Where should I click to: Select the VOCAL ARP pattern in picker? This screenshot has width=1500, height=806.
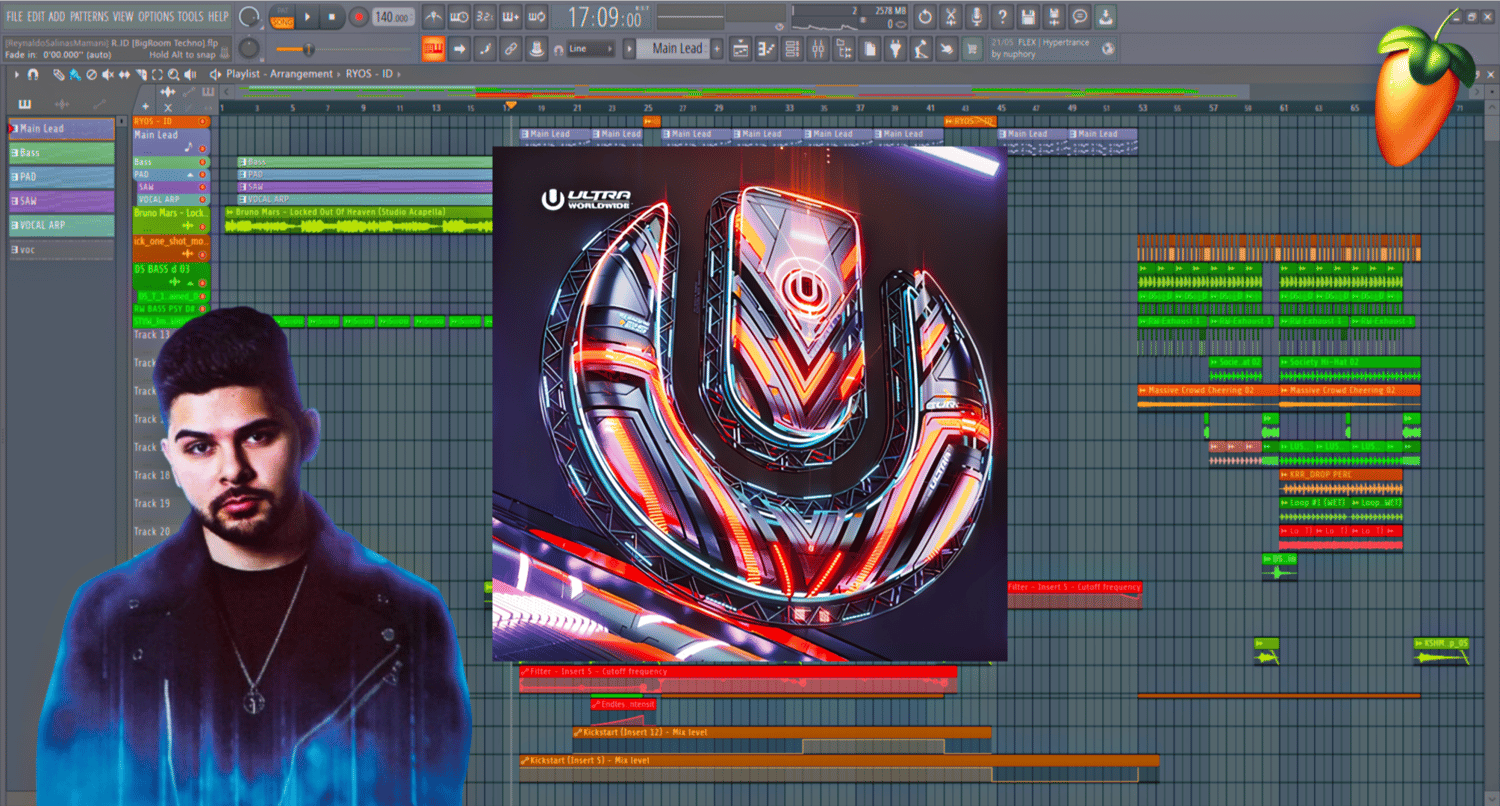(62, 225)
